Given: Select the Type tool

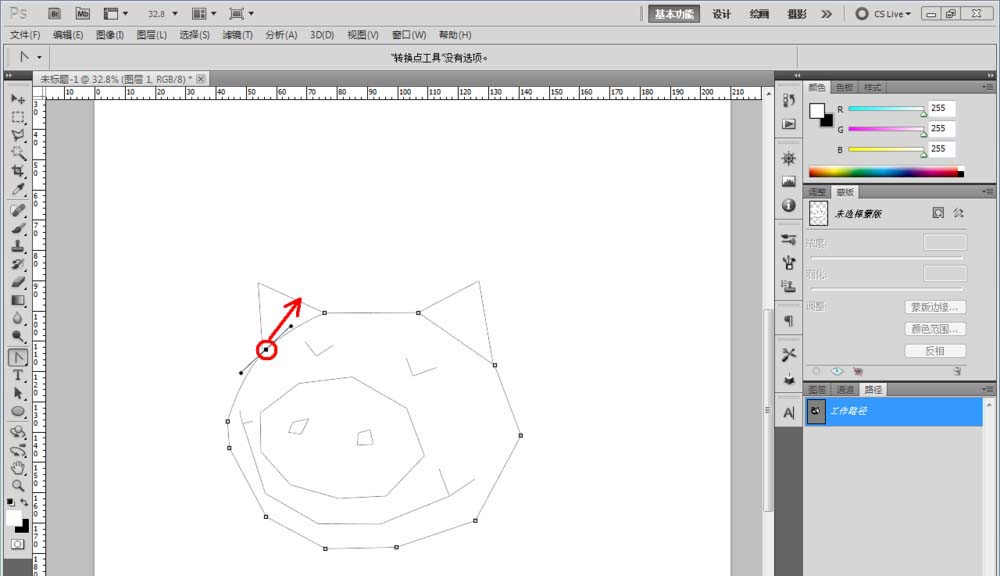Looking at the screenshot, I should [18, 375].
